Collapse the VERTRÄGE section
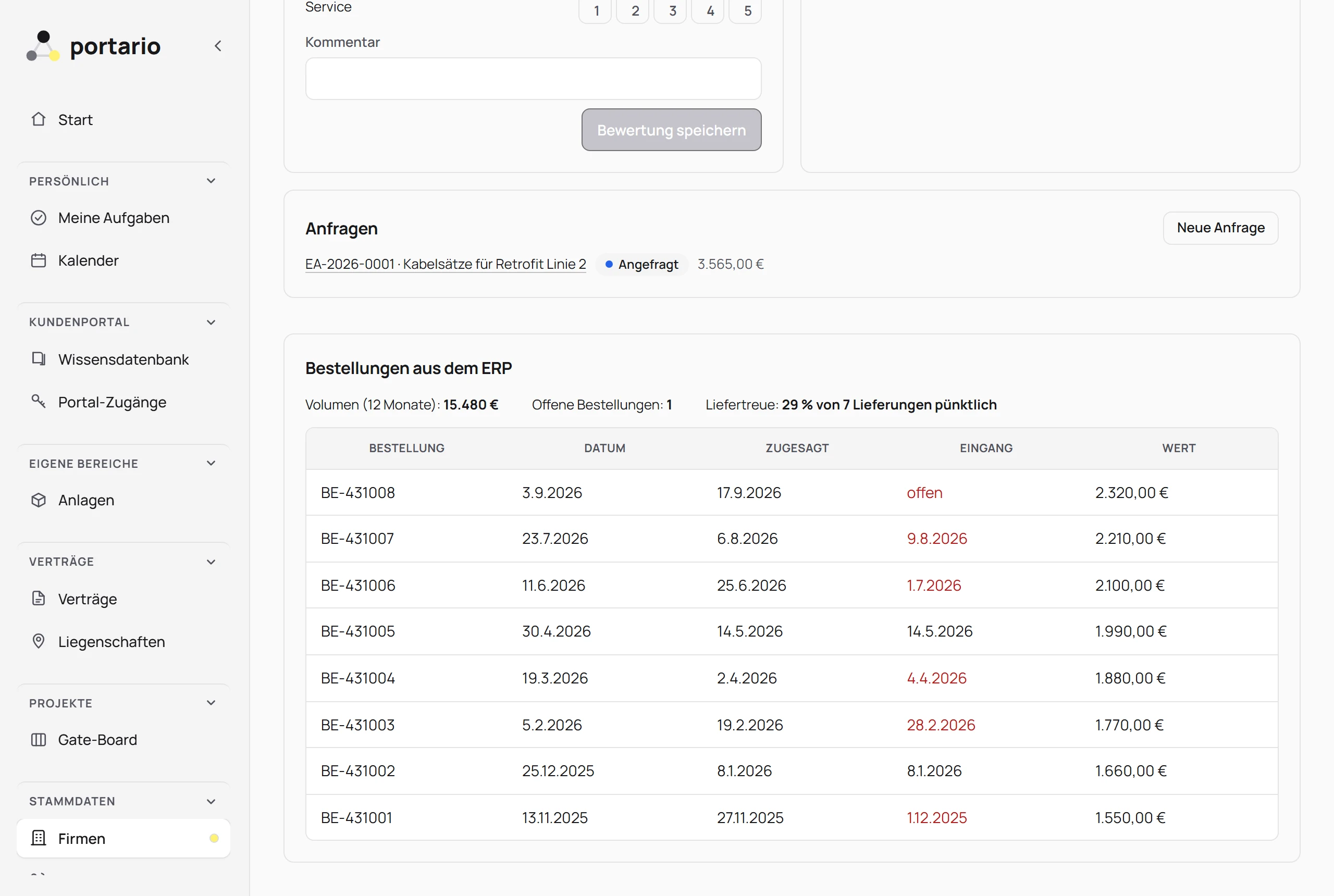This screenshot has height=896, width=1334. tap(211, 562)
